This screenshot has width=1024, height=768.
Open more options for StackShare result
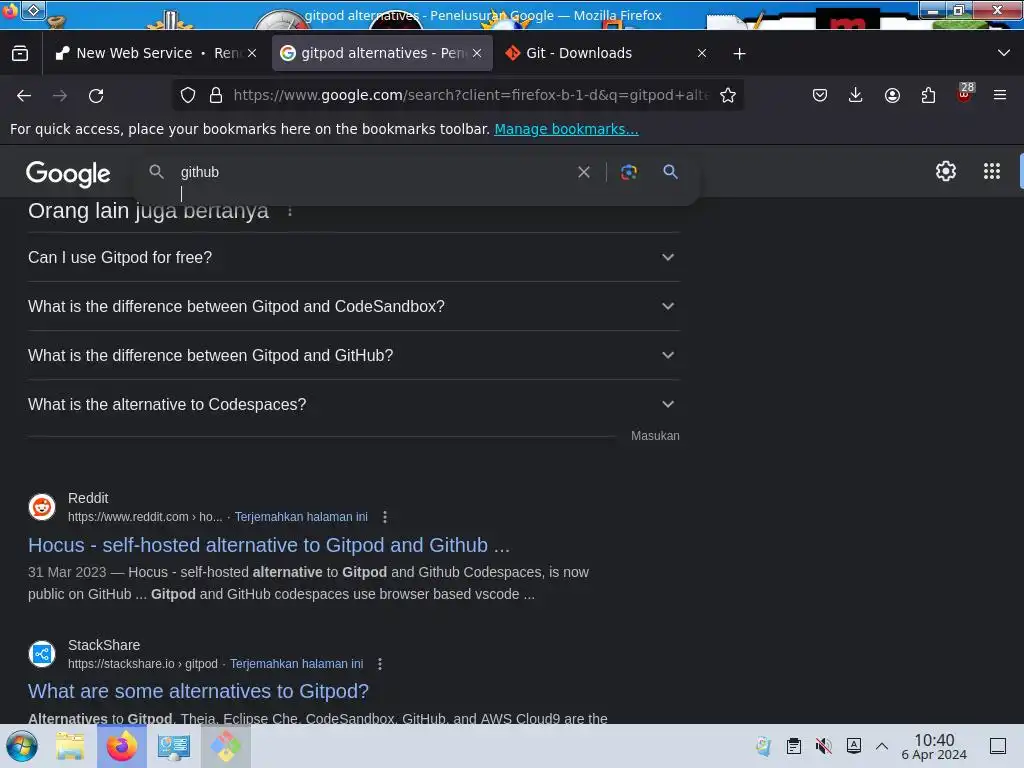[x=380, y=664]
